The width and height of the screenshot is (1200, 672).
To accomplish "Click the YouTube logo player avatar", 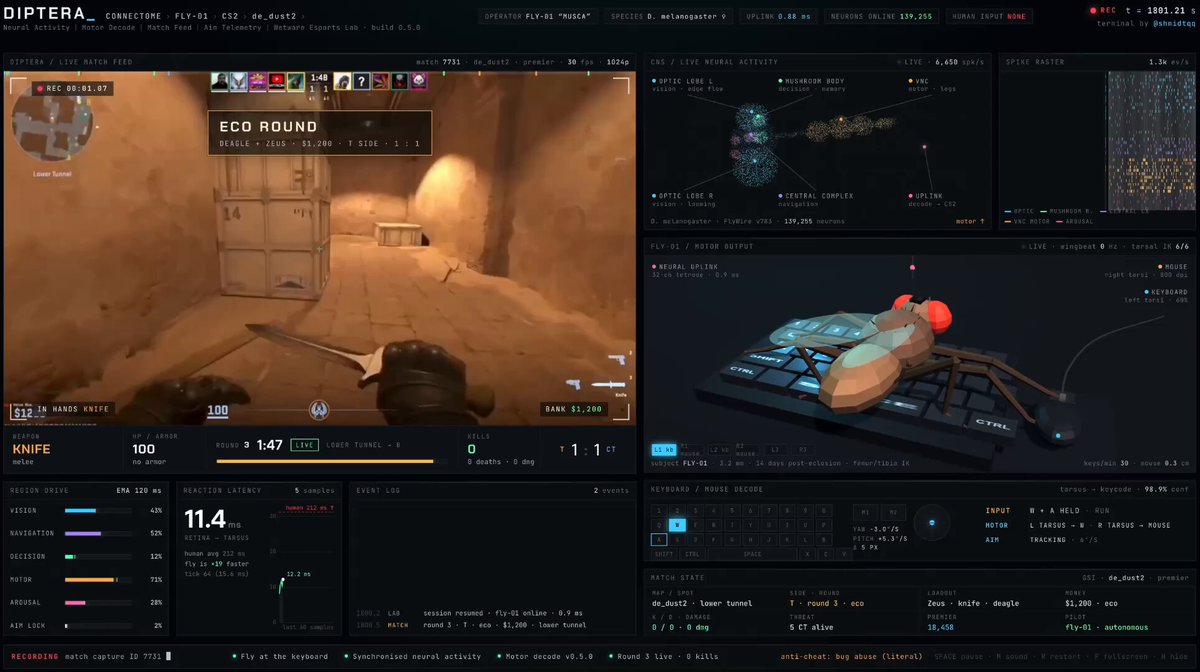I will [277, 82].
